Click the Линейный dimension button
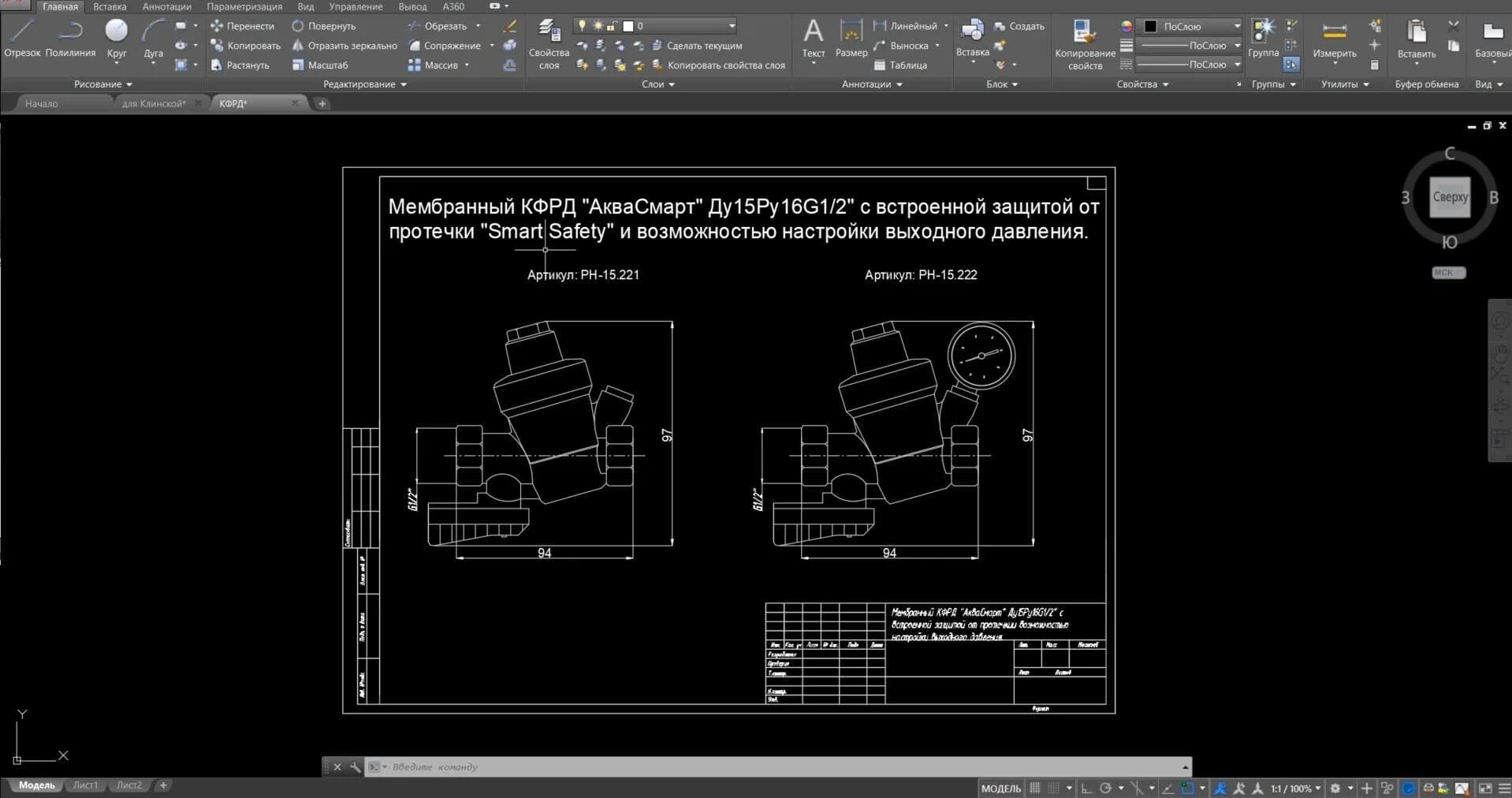This screenshot has width=1512, height=798. click(905, 26)
